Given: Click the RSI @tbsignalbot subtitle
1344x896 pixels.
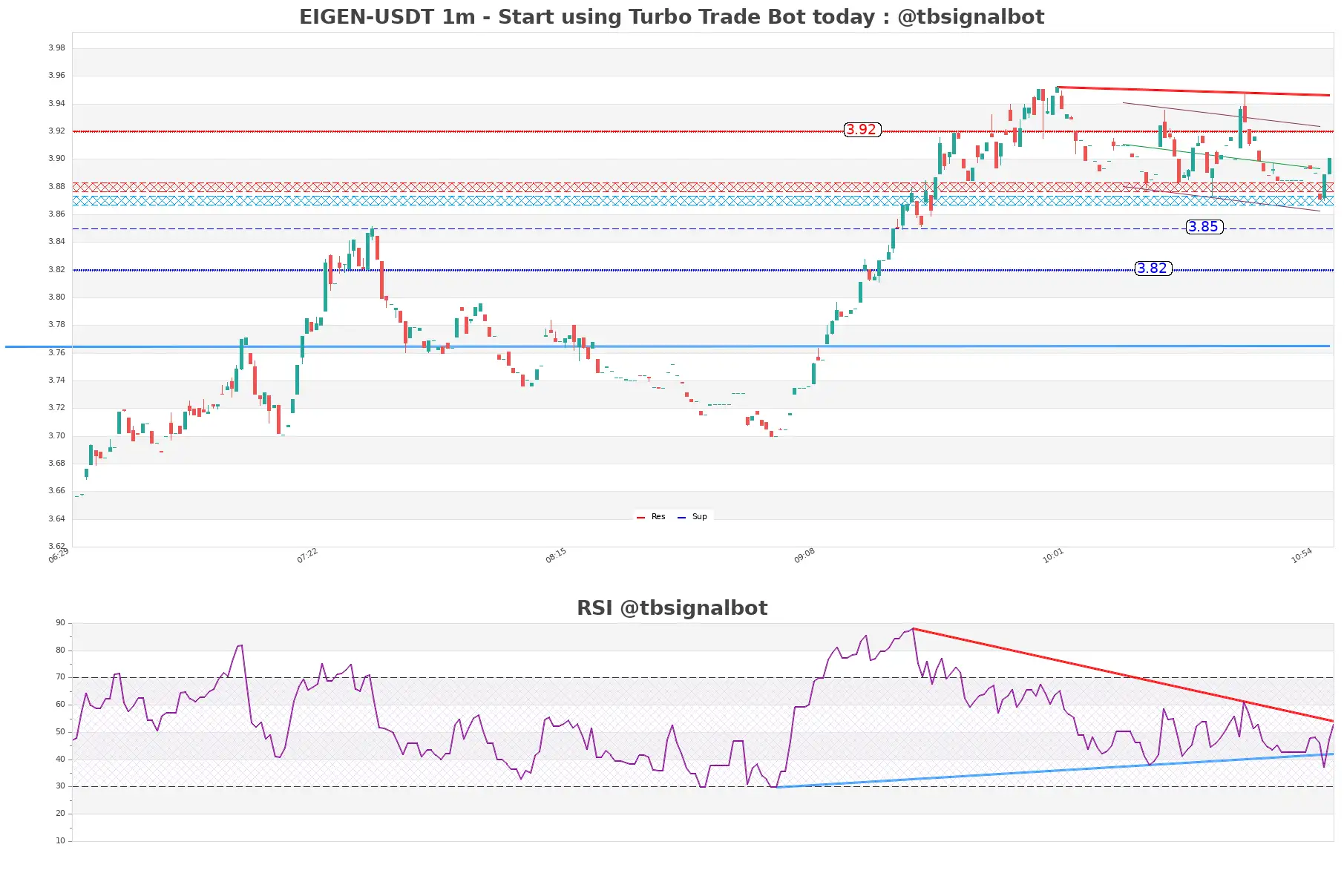Looking at the screenshot, I should tap(672, 608).
